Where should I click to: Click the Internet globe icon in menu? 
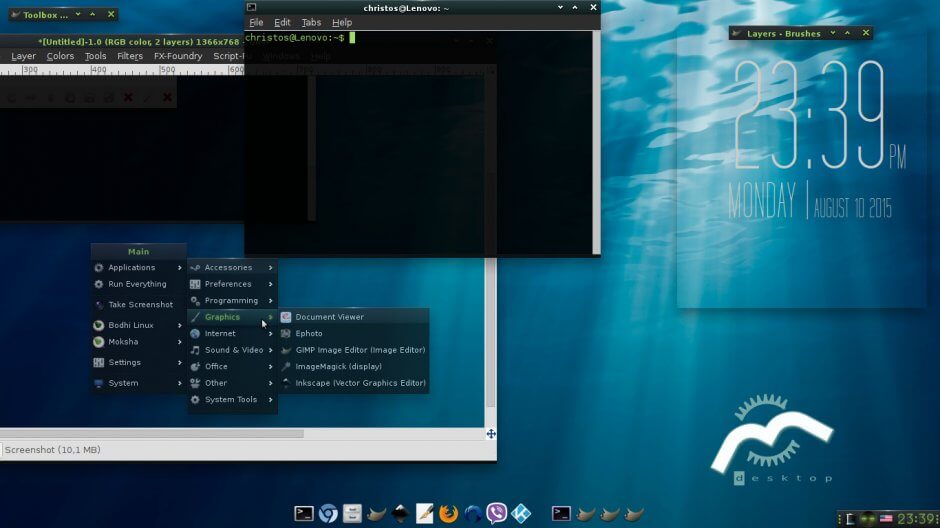point(195,334)
